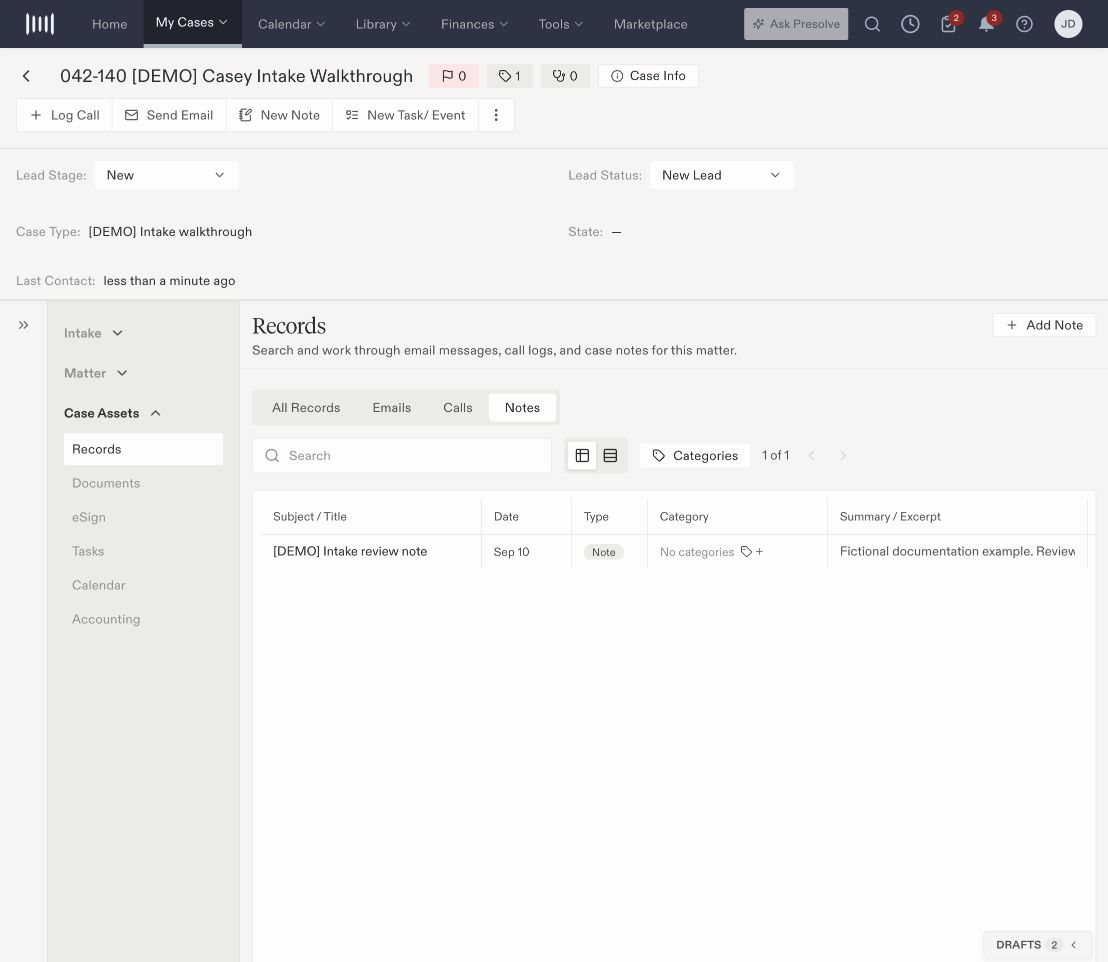The image size is (1108, 962).
Task: Open the Lead Stage dropdown
Action: point(166,175)
